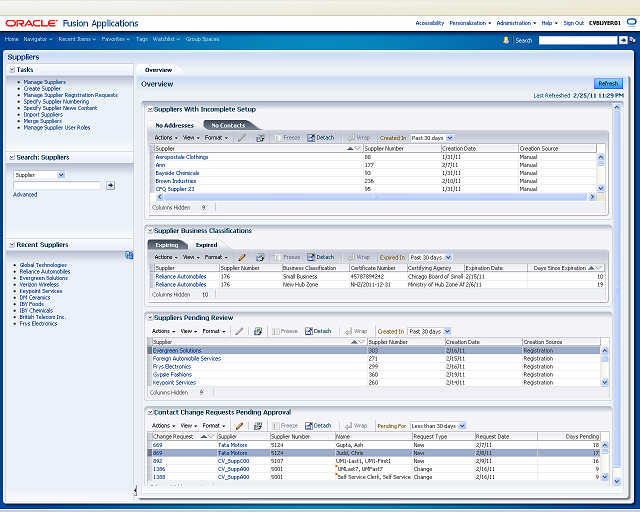Open Actions menu in Suppliers Pending Review
640x512 pixels.
click(164, 331)
